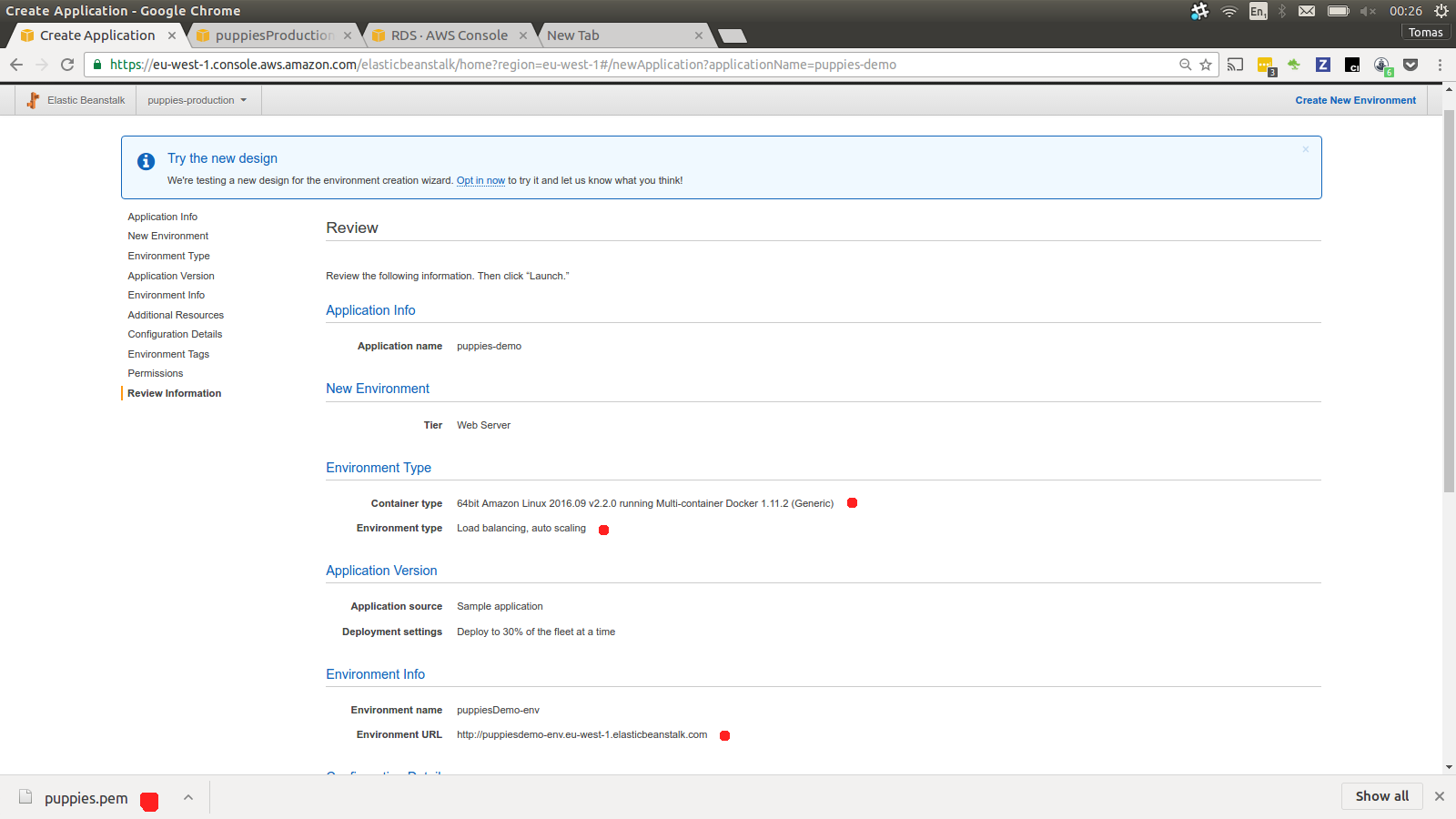Go to Application Version step in sidebar

(171, 276)
